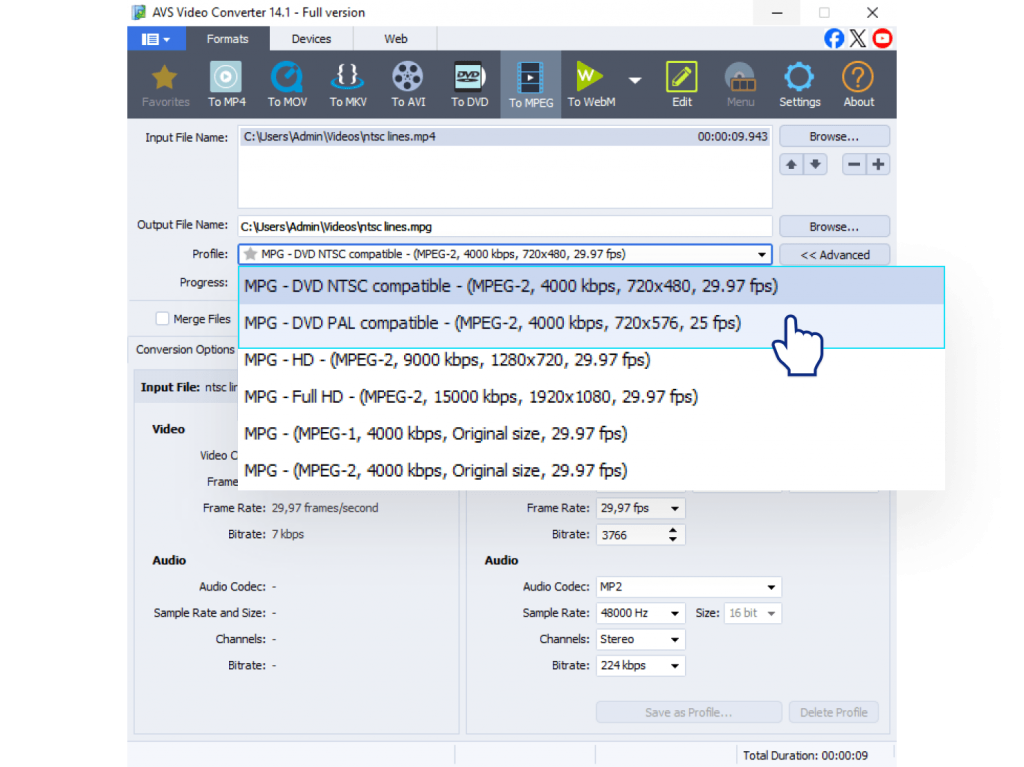Add input file with plus button
1024x767 pixels.
878,165
